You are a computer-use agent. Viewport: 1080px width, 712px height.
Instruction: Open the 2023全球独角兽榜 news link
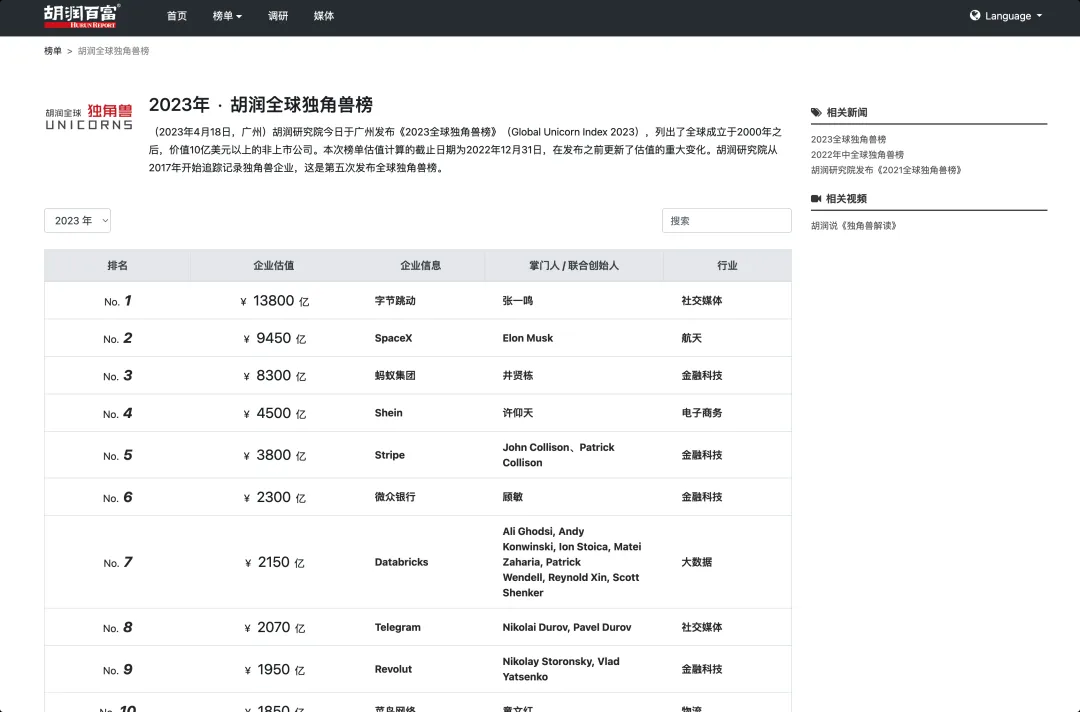849,139
